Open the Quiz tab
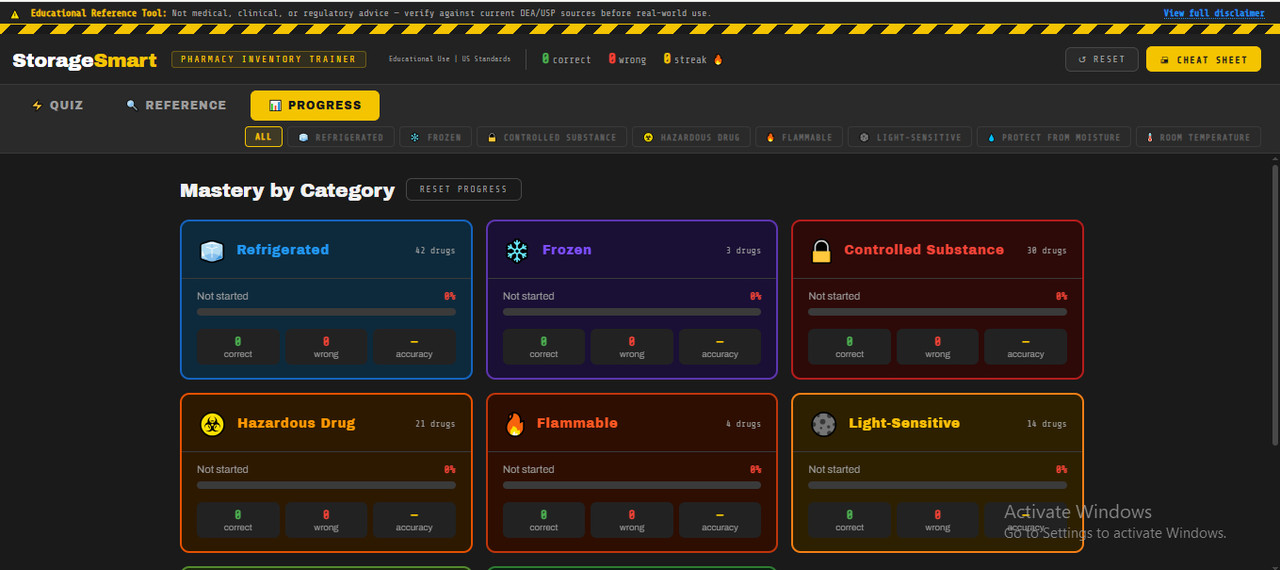This screenshot has height=570, width=1280. (58, 105)
